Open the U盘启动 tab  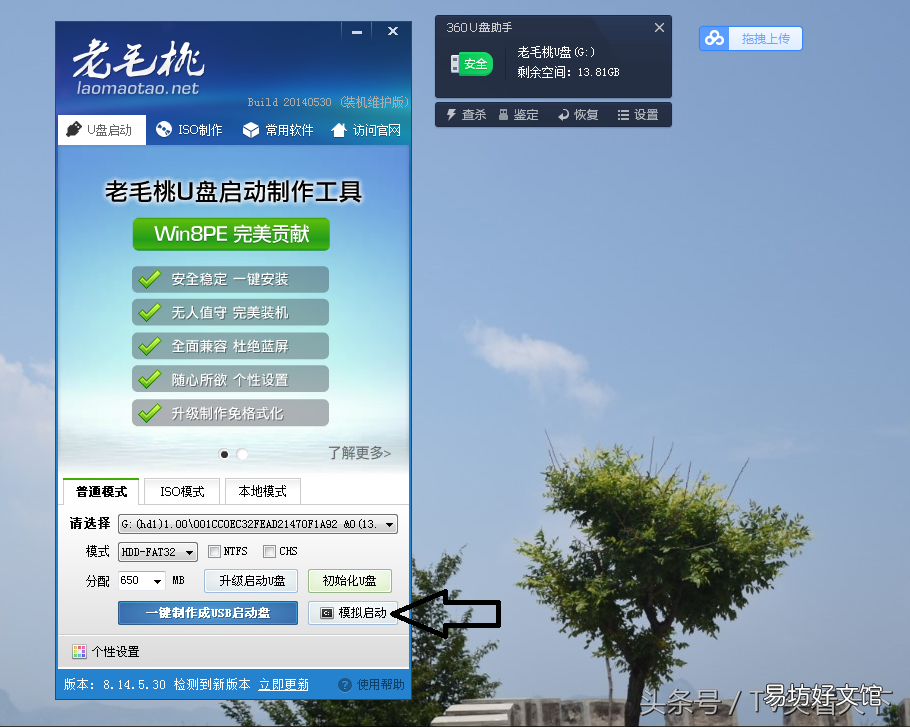(x=102, y=129)
